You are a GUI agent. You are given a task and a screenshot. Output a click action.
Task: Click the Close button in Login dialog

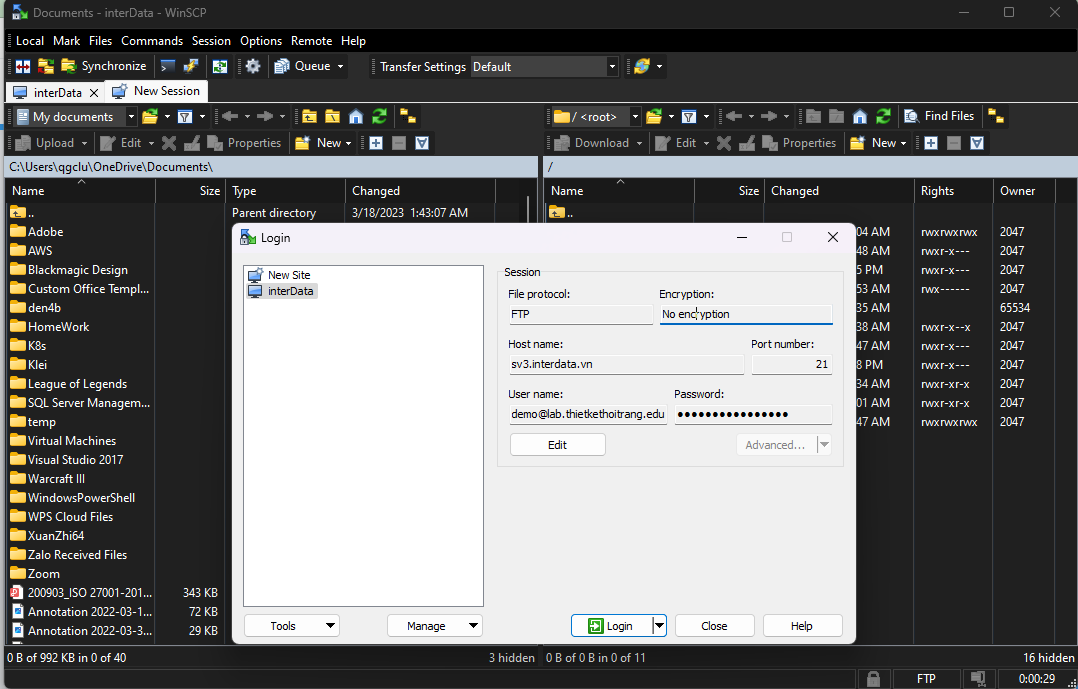pos(714,626)
